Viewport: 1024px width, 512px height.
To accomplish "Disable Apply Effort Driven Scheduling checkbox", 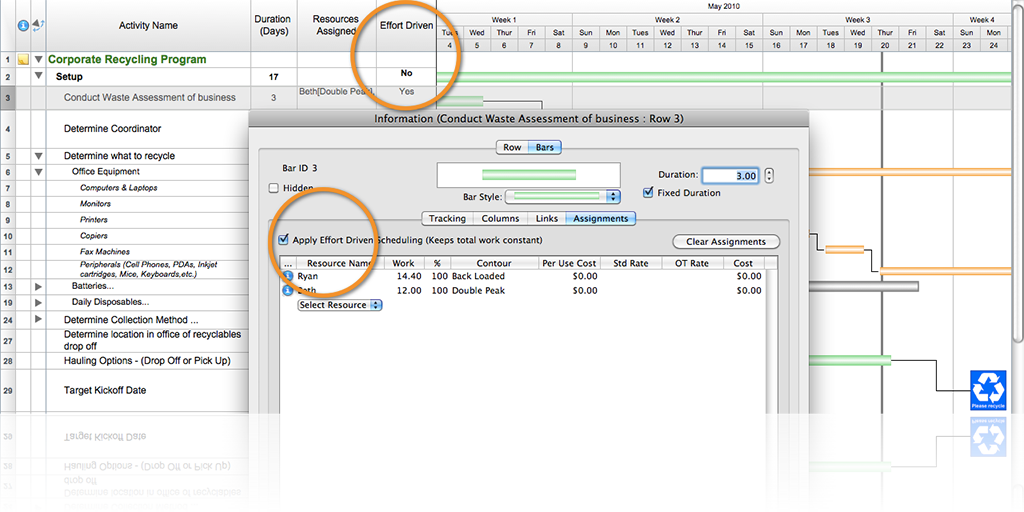I will tap(284, 240).
